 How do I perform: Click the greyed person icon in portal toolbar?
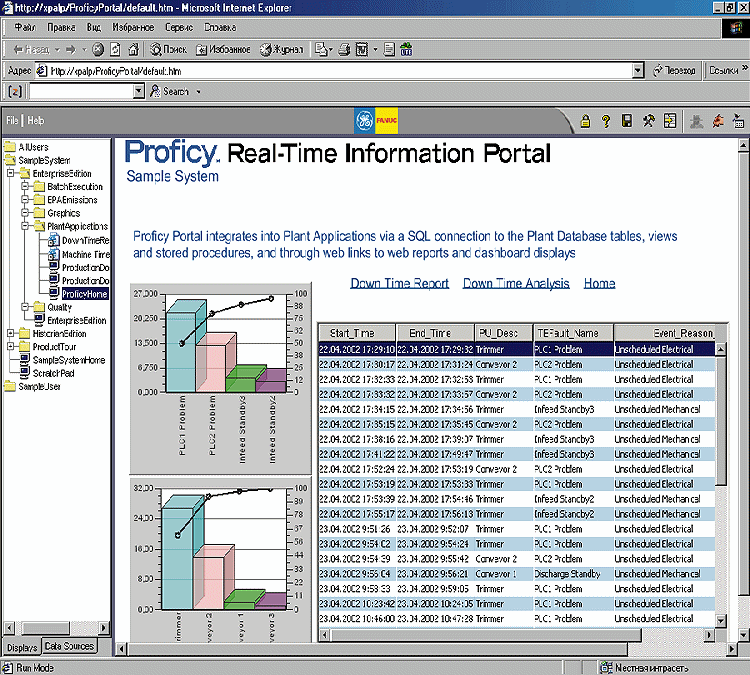click(696, 121)
